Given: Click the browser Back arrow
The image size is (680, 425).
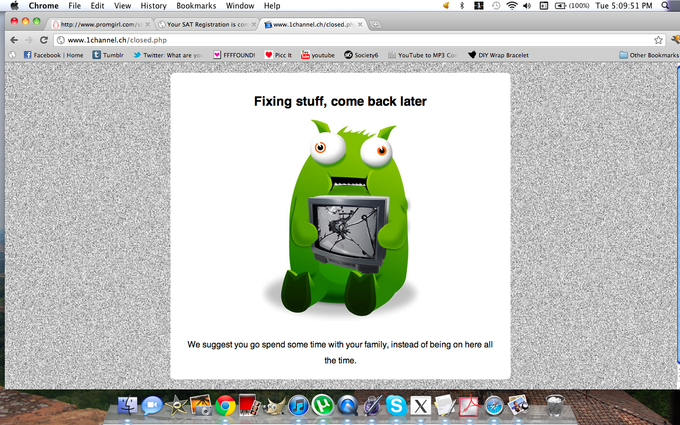Looking at the screenshot, I should point(14,40).
